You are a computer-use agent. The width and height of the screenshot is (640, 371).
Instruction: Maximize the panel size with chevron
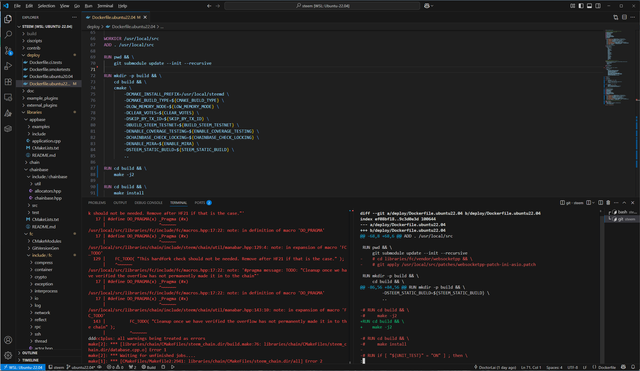click(624, 202)
